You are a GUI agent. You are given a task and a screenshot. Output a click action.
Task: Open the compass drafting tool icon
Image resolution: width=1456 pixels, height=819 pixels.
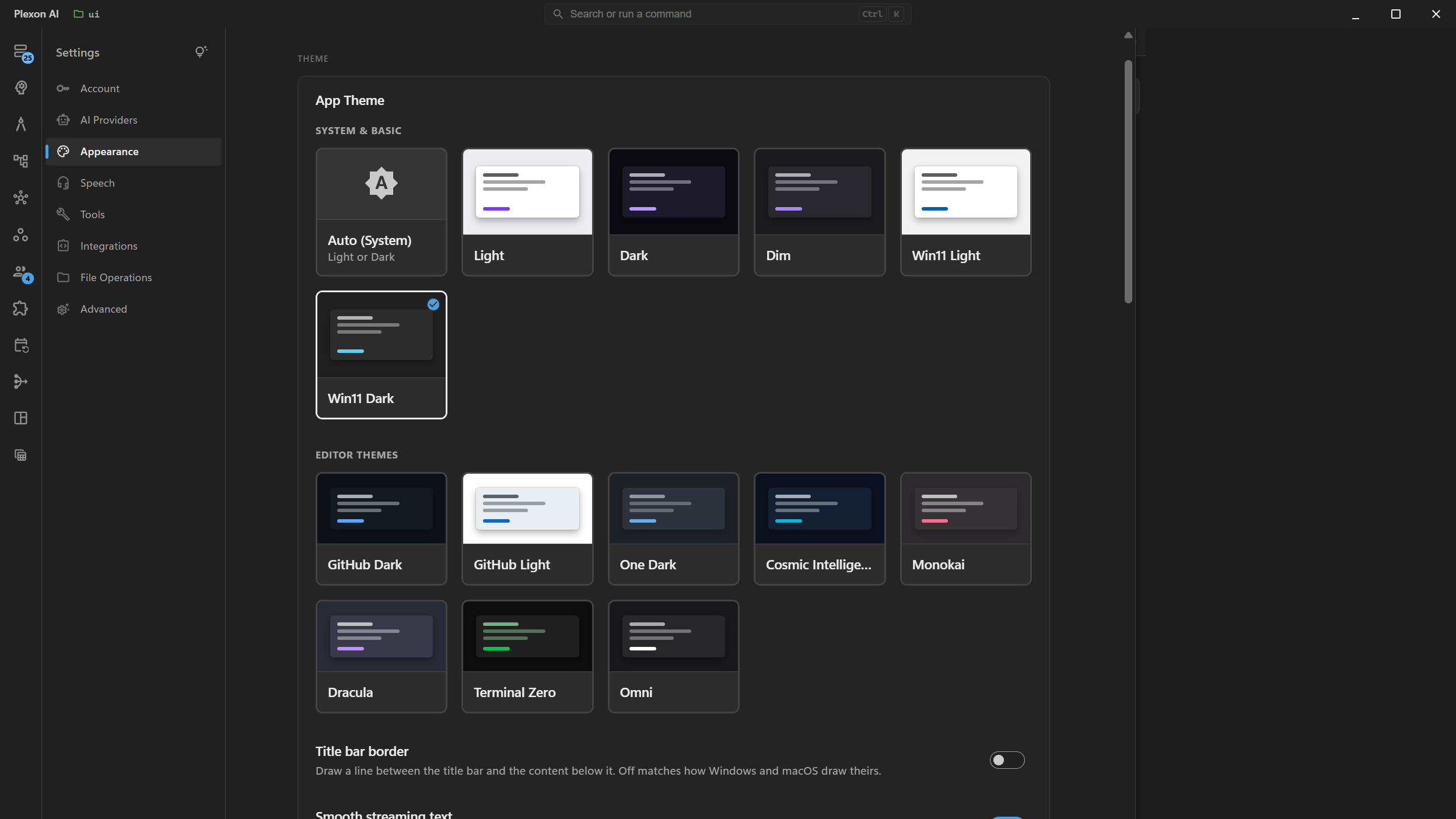tap(21, 124)
